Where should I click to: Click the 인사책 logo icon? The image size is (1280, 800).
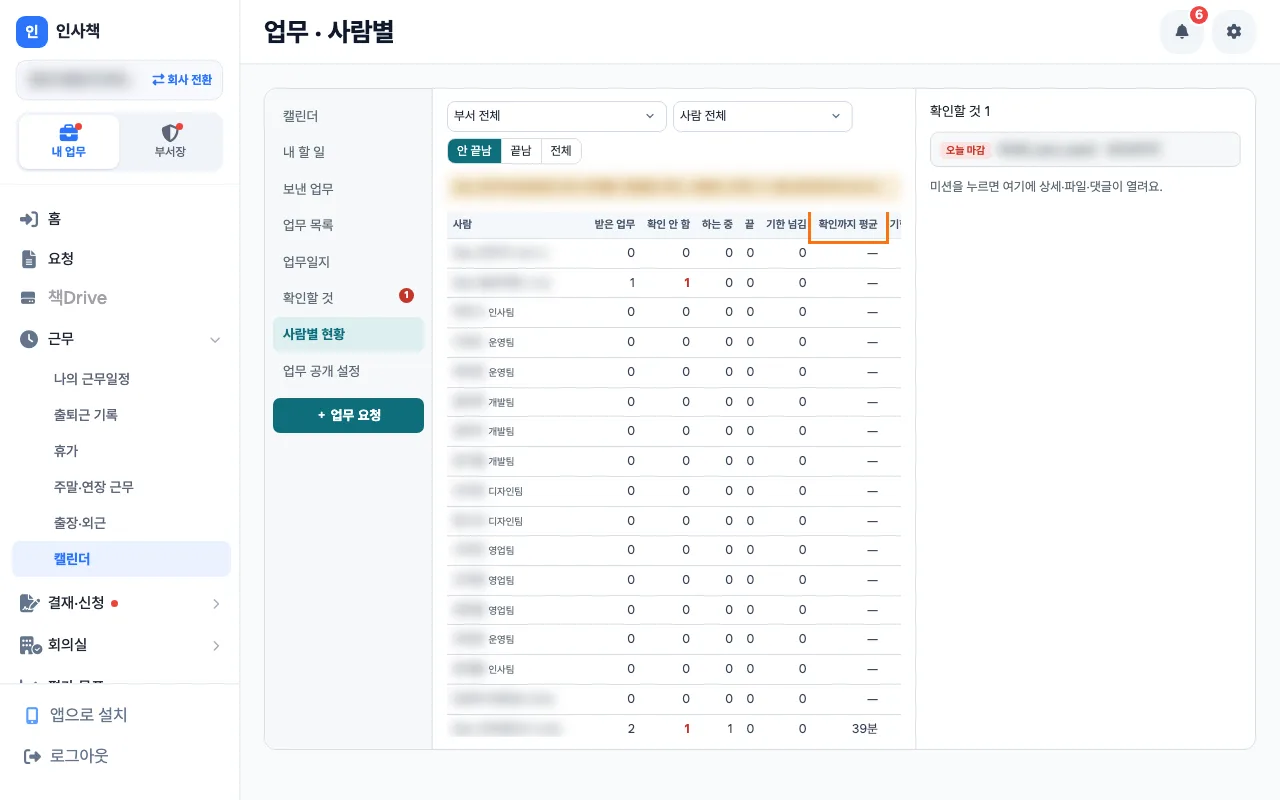pyautogui.click(x=32, y=32)
